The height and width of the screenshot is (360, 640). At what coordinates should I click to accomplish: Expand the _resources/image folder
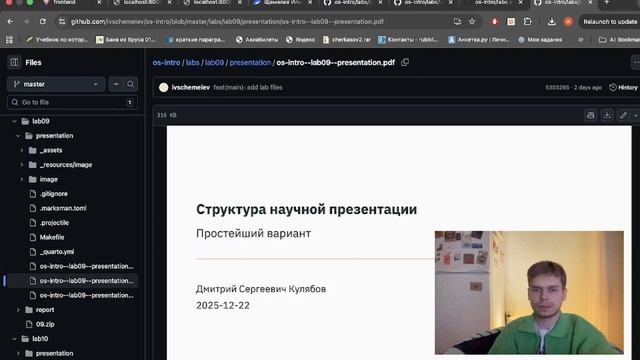[x=22, y=164]
